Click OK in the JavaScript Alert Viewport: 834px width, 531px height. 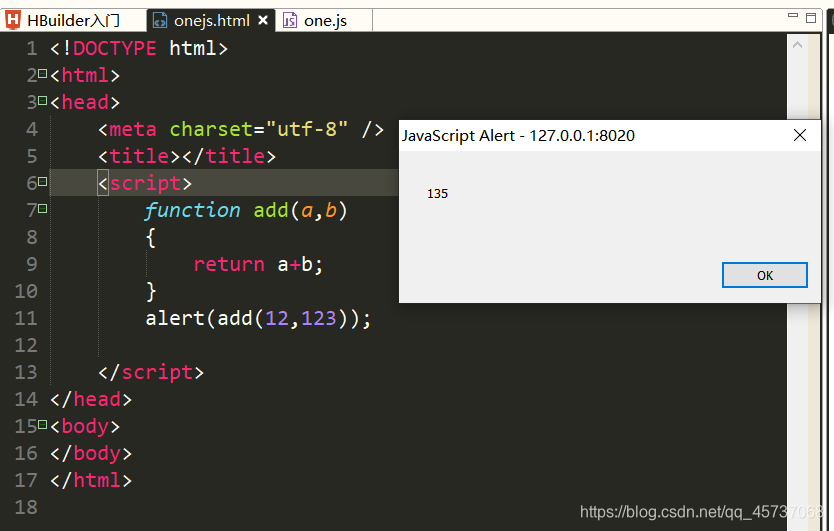764,275
